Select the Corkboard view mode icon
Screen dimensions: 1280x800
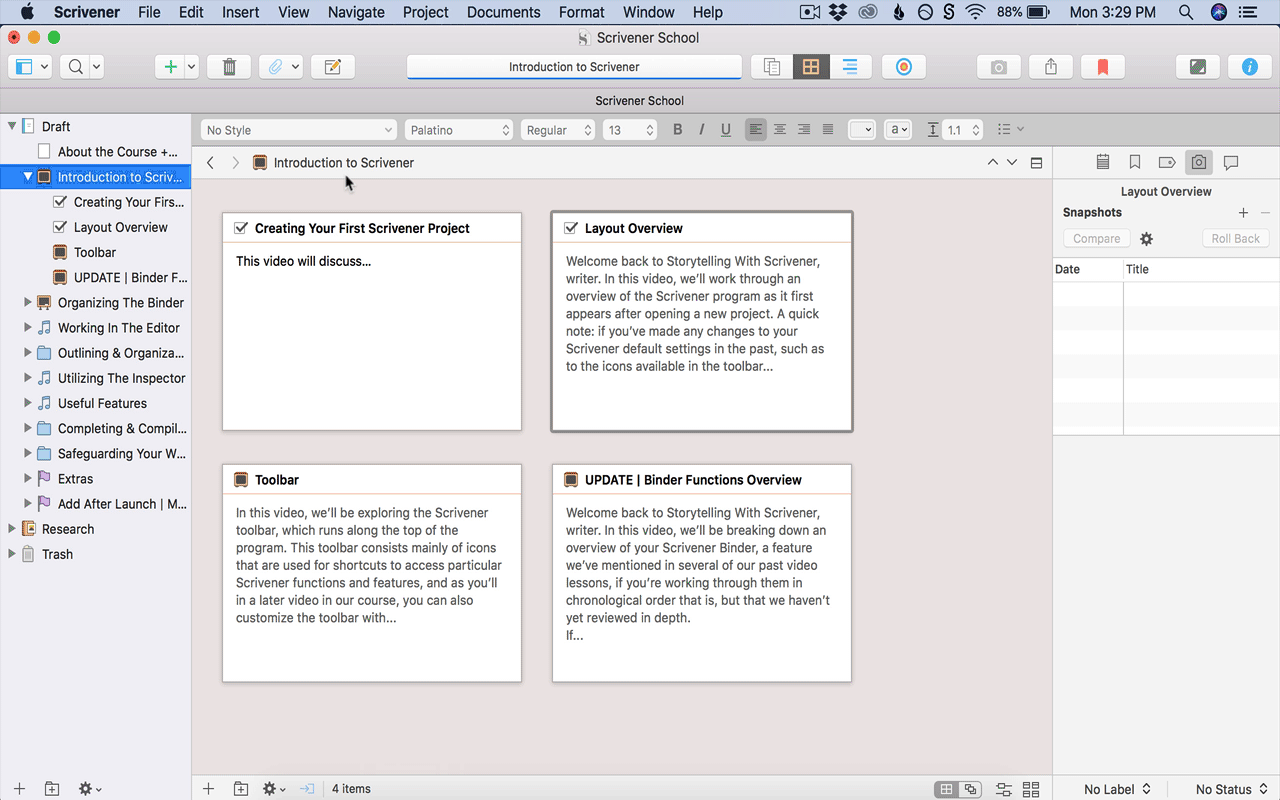[811, 67]
